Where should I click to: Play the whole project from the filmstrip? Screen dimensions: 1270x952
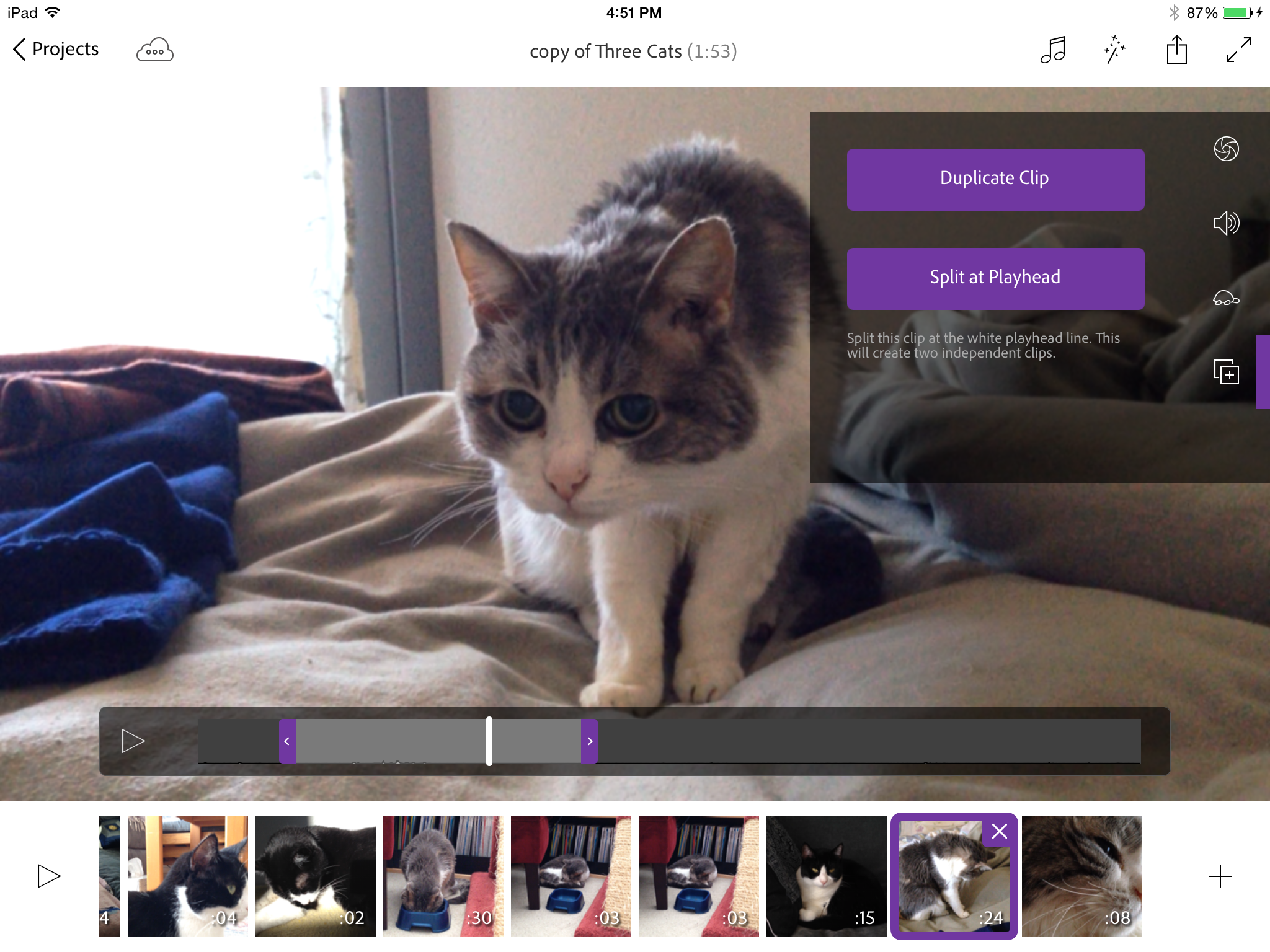tap(48, 876)
